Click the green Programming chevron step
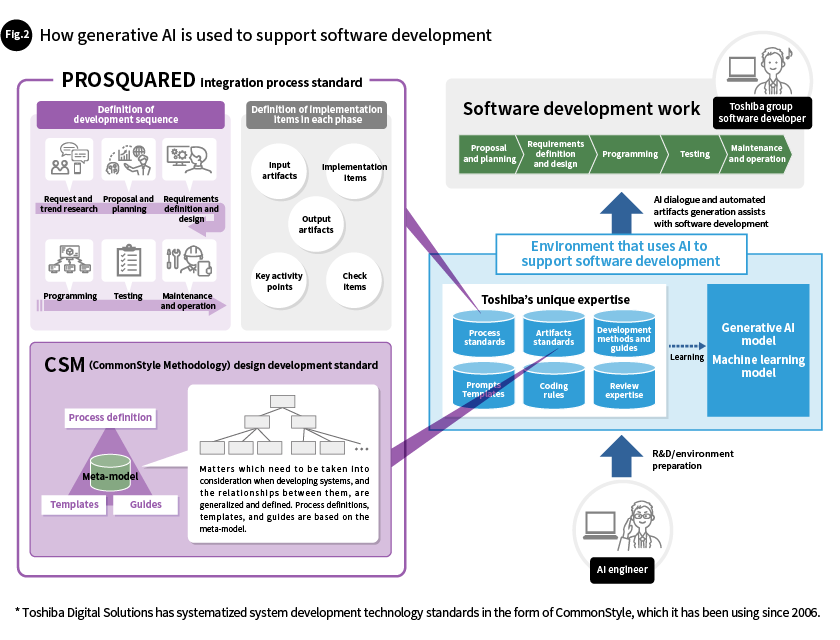The width and height of the screenshot is (840, 640). (629, 154)
